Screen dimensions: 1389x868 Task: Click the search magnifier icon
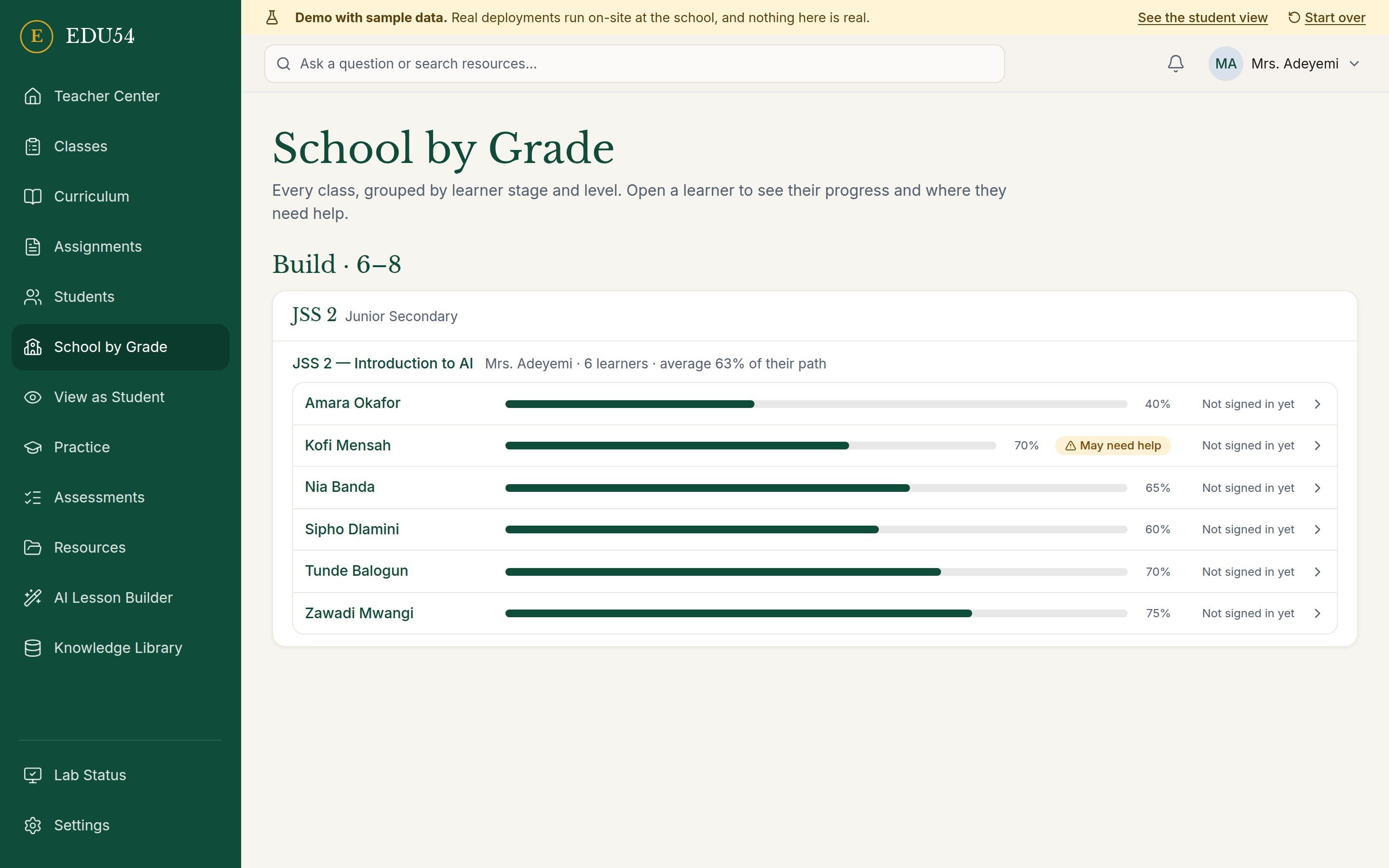tap(284, 64)
